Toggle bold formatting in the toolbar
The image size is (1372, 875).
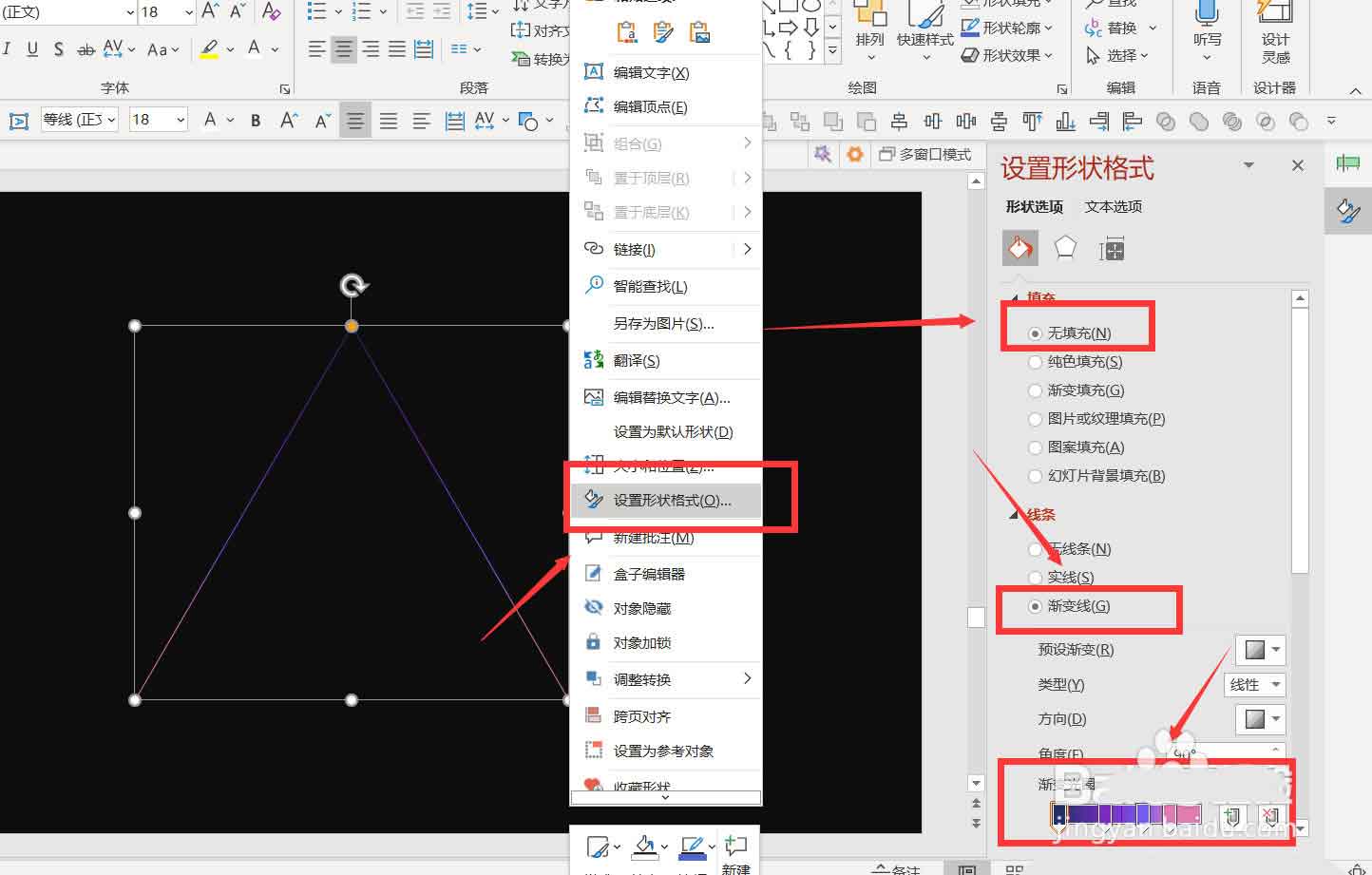click(255, 122)
